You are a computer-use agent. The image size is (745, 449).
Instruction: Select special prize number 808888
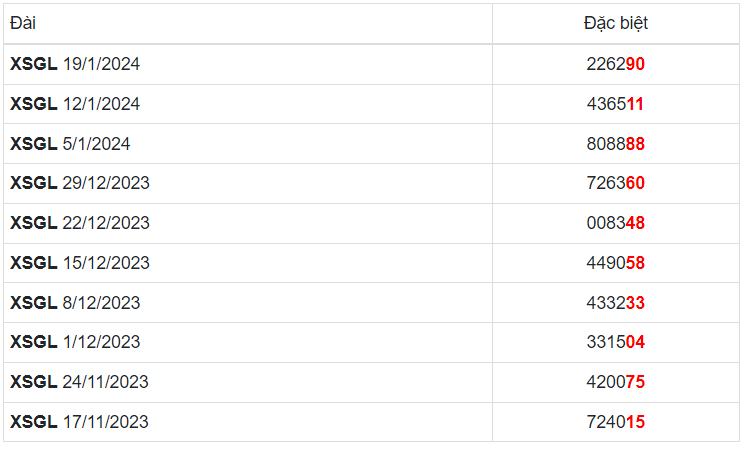tap(616, 144)
